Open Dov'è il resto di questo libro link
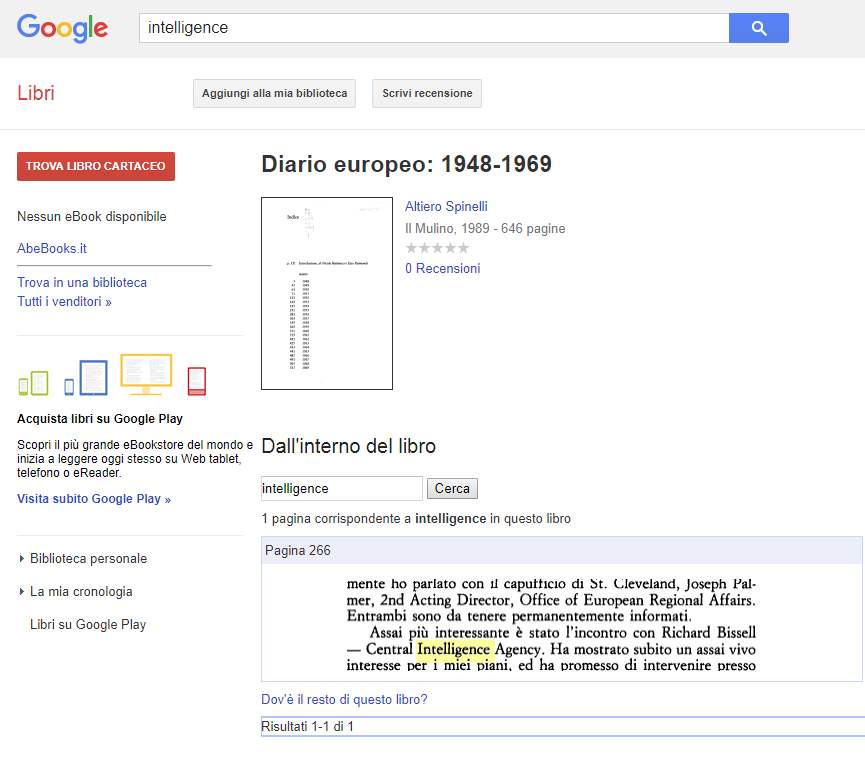Viewport: 865px width, 769px height. [344, 699]
